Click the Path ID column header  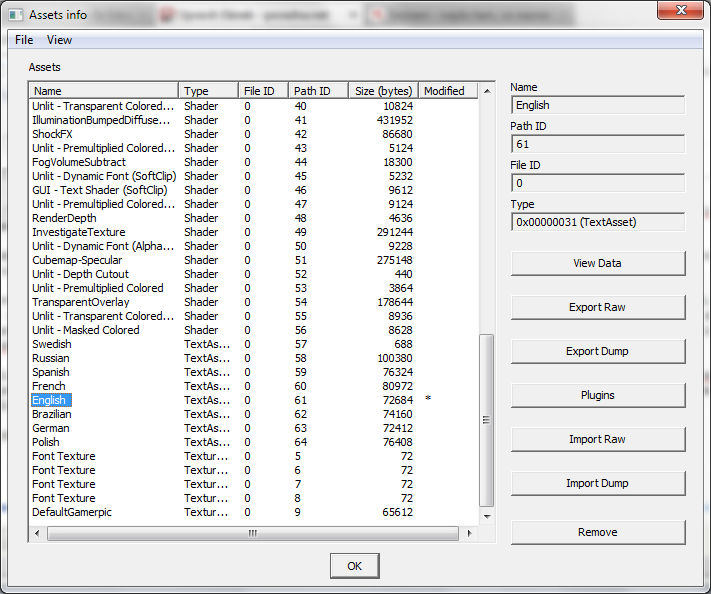point(318,91)
